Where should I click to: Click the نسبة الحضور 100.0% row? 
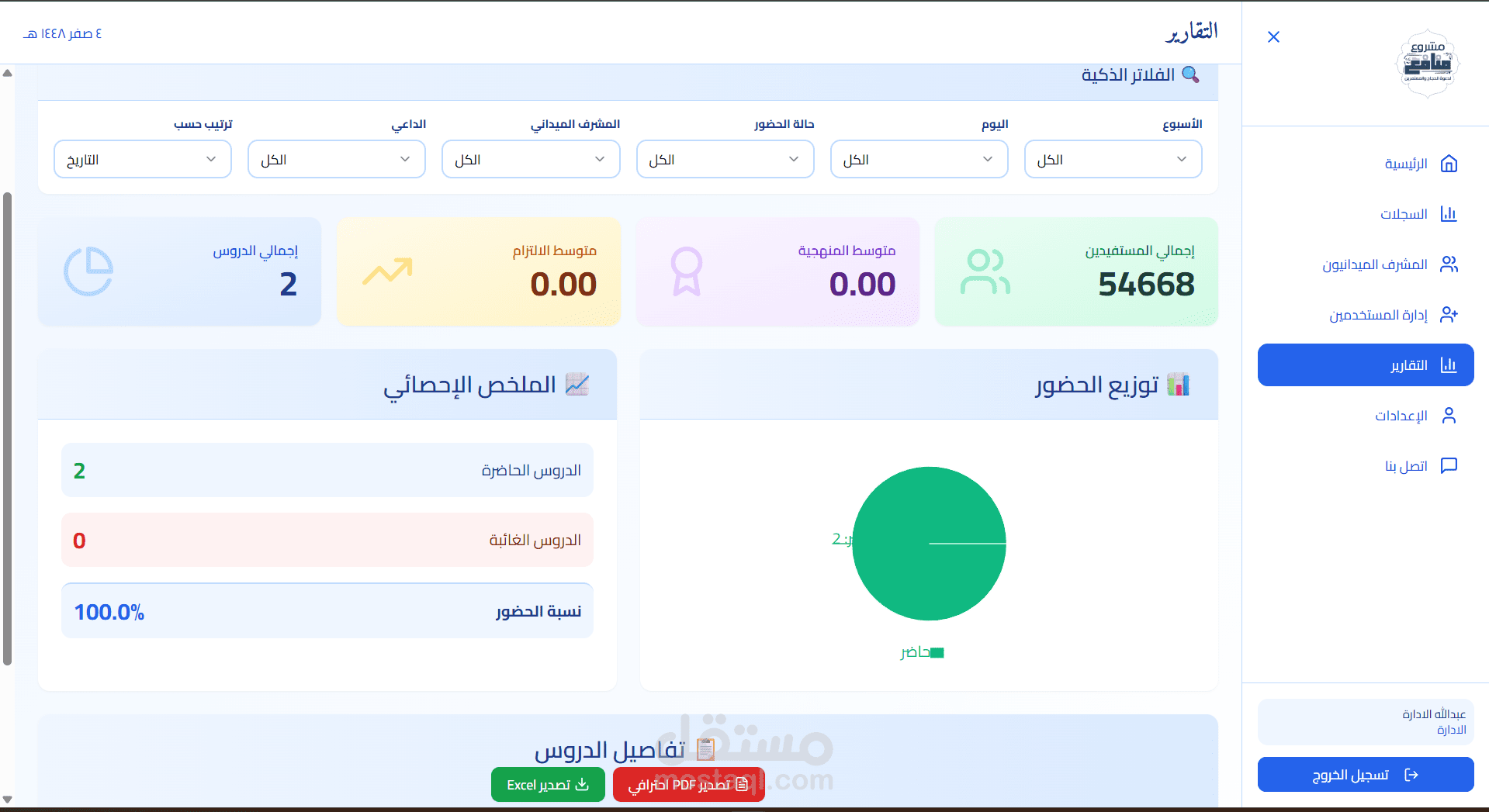coord(327,611)
